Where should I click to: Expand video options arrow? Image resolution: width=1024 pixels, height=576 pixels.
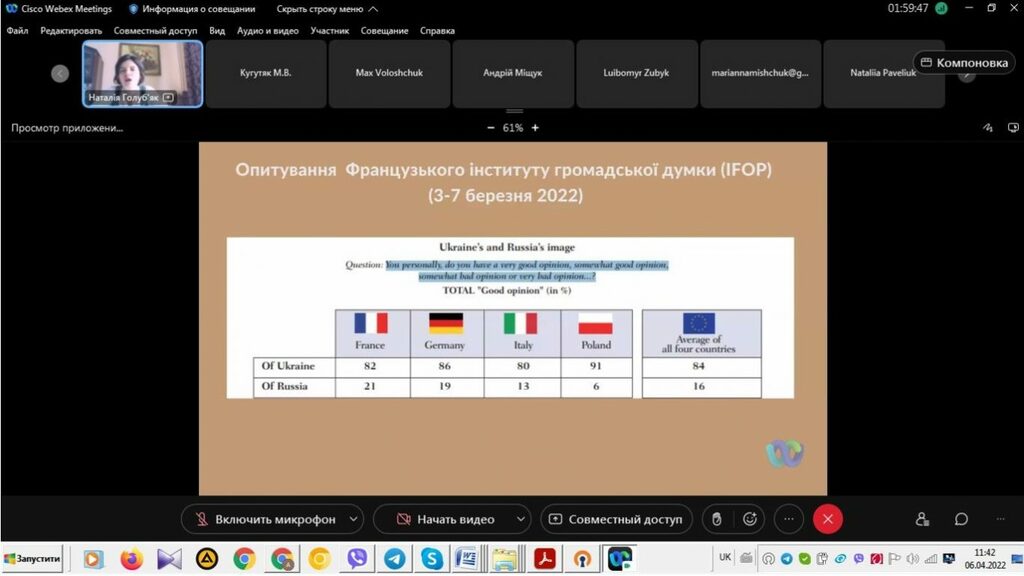point(519,519)
